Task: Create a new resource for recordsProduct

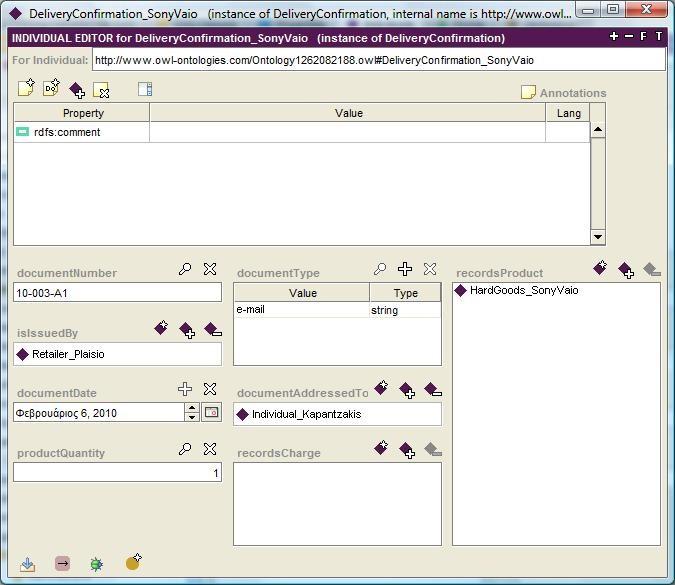Action: (x=600, y=268)
